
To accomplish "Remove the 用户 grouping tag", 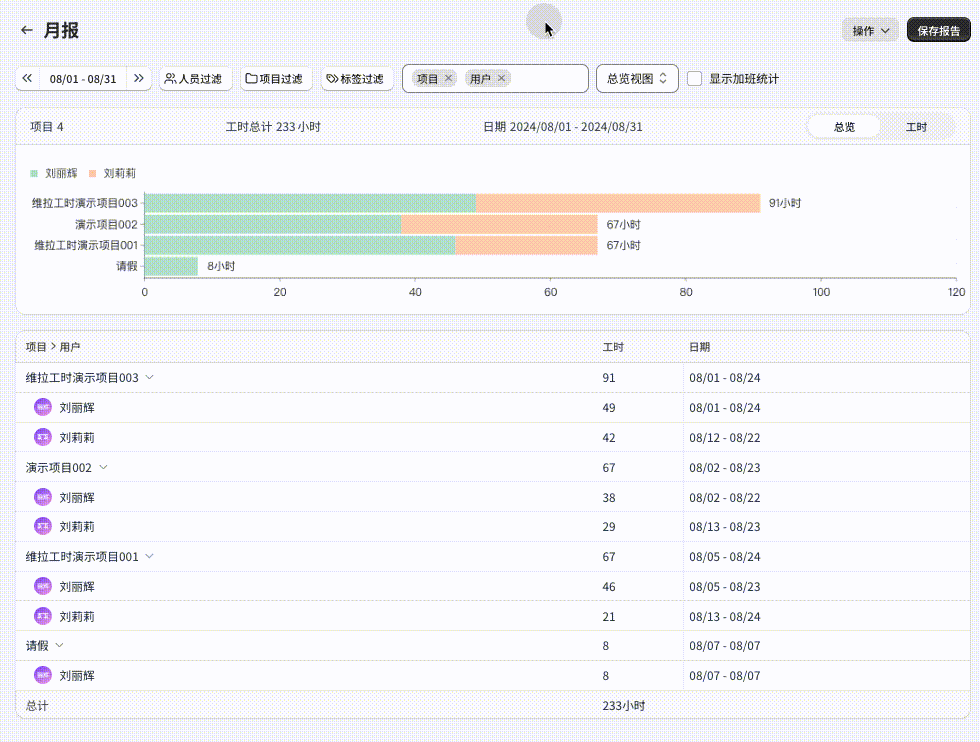I will 501,78.
